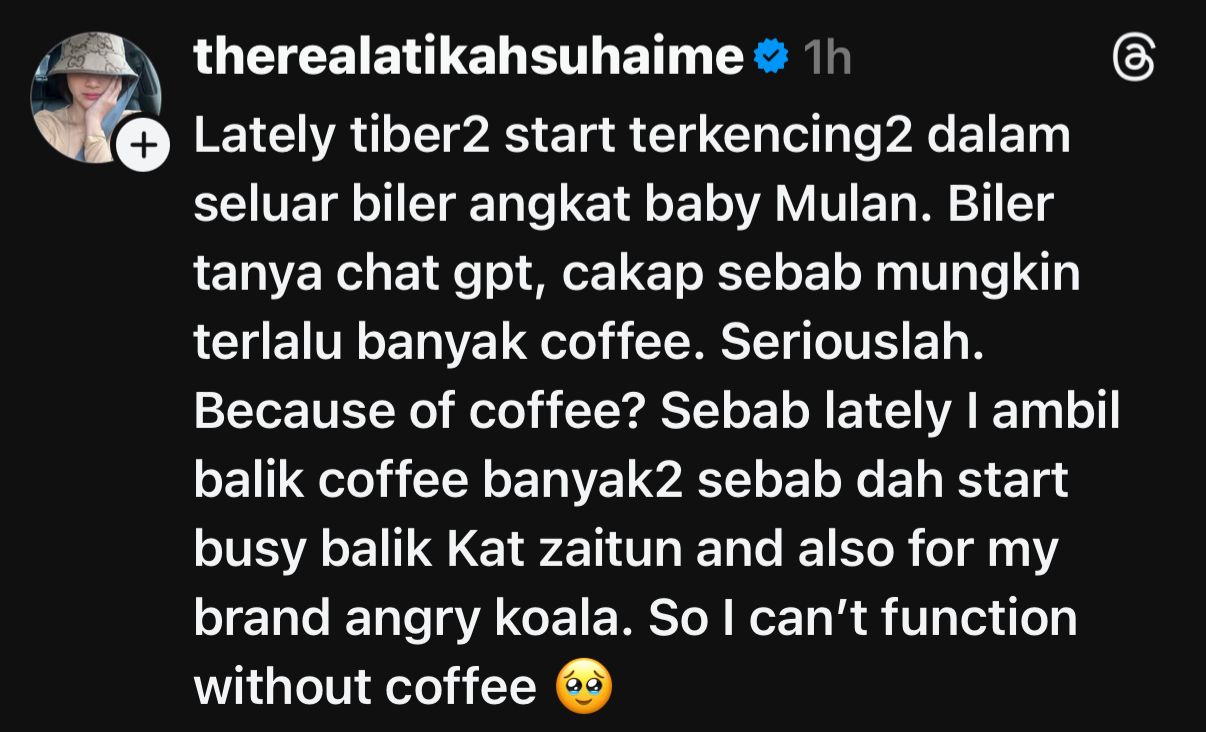Click the 1h timestamp

click(827, 59)
